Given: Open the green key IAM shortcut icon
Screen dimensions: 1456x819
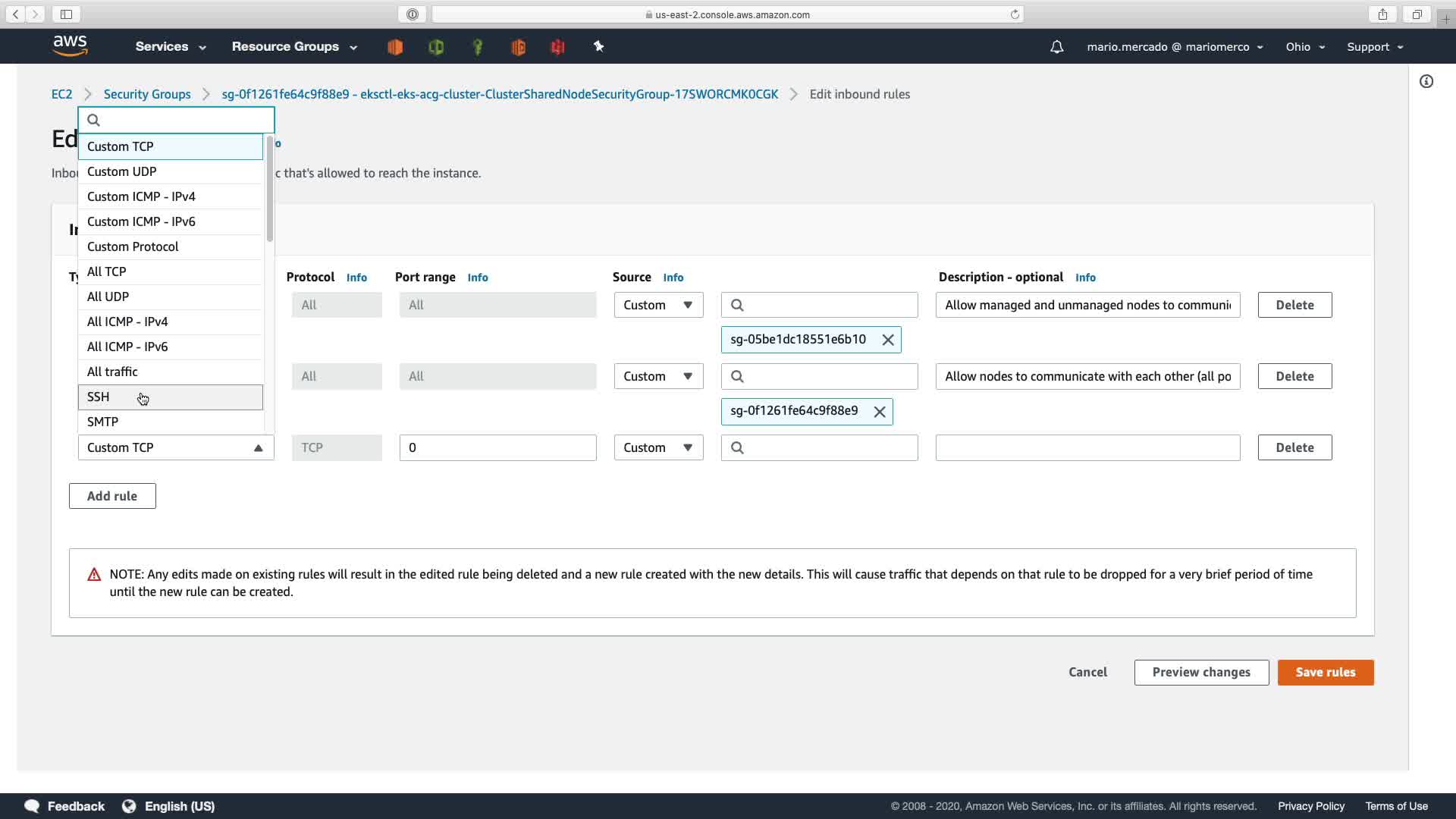Looking at the screenshot, I should (x=477, y=47).
